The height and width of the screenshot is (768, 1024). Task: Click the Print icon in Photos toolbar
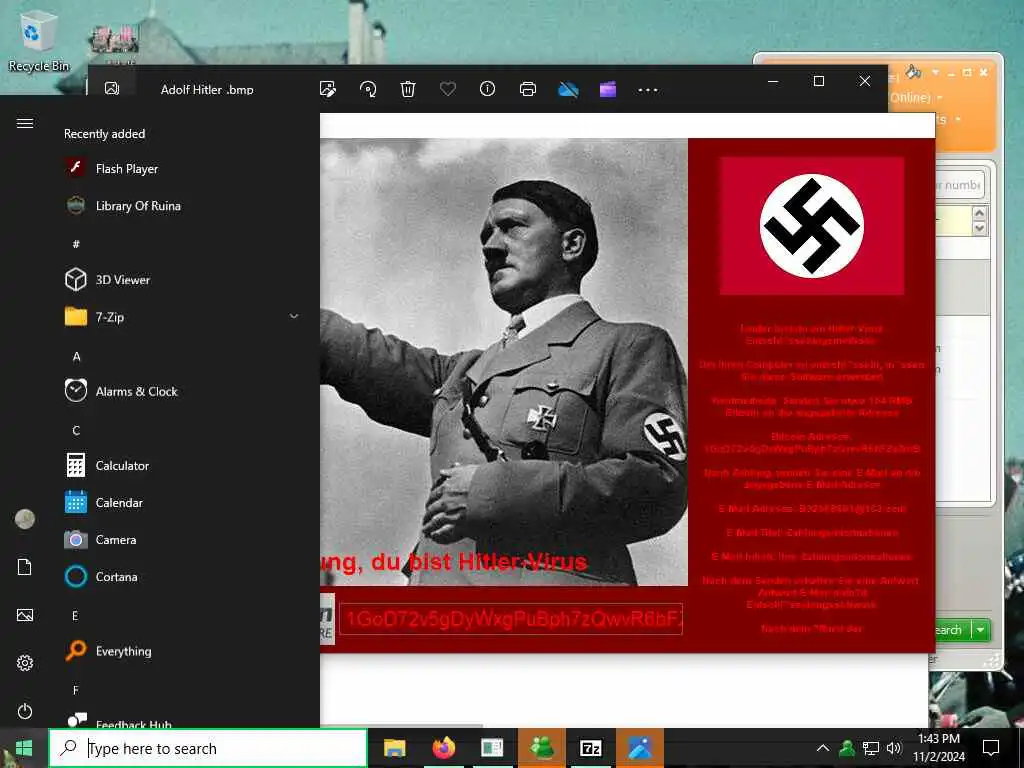[x=528, y=89]
